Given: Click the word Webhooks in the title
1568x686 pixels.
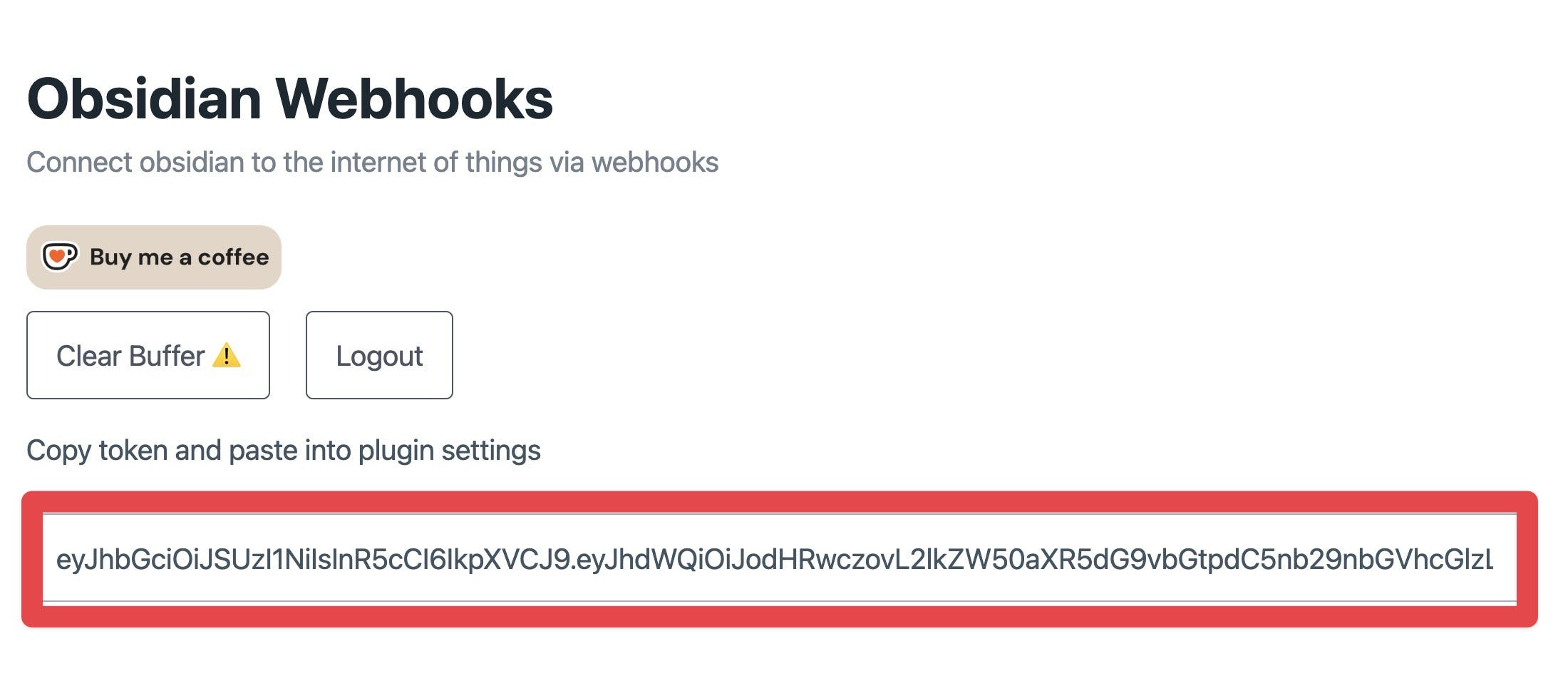Looking at the screenshot, I should click(x=414, y=99).
